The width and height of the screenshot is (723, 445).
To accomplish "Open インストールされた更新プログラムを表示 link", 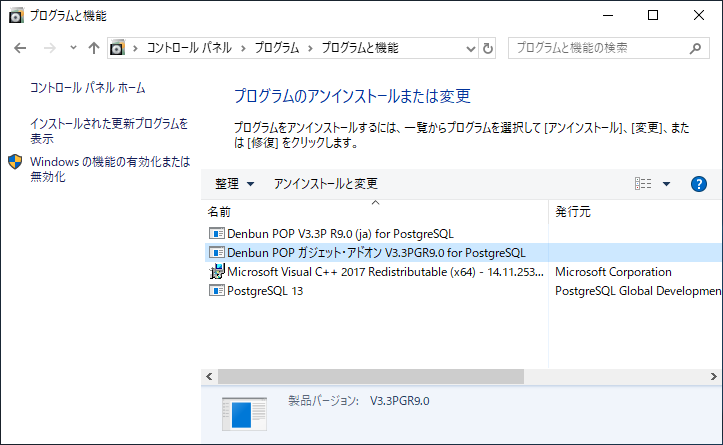I will [109, 131].
